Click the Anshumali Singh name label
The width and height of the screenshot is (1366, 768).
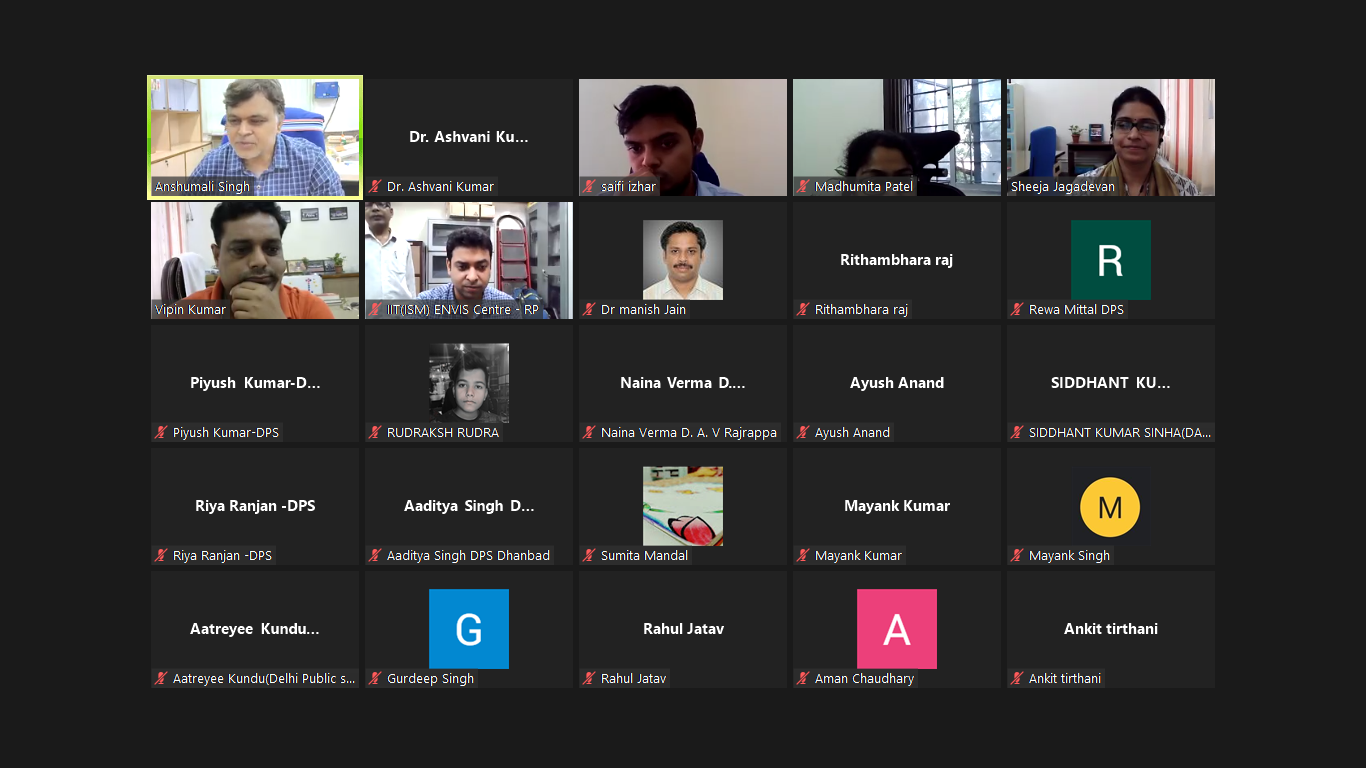203,187
